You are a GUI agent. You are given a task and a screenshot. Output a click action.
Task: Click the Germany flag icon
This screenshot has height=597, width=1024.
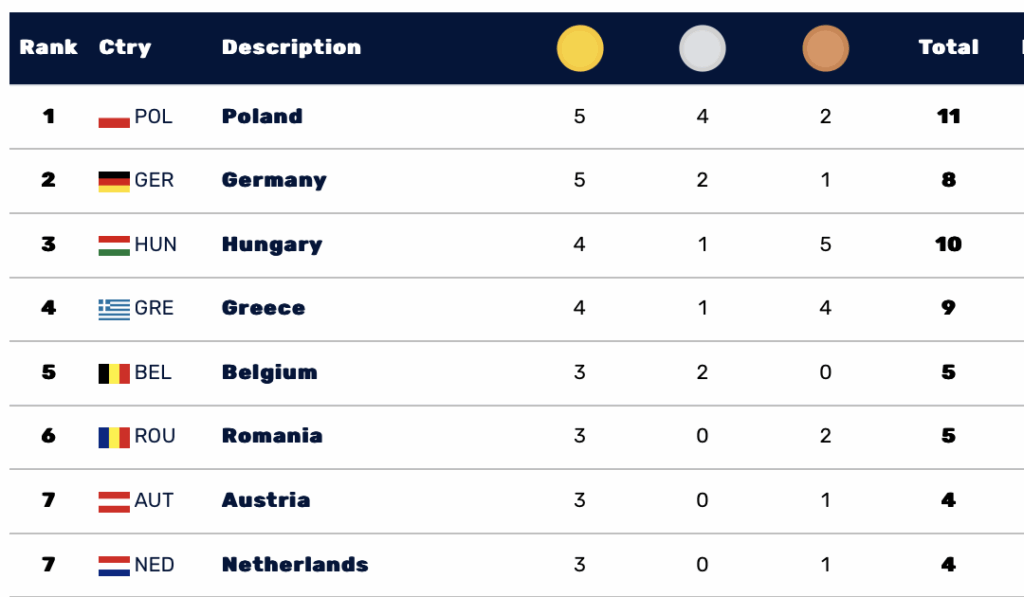114,180
